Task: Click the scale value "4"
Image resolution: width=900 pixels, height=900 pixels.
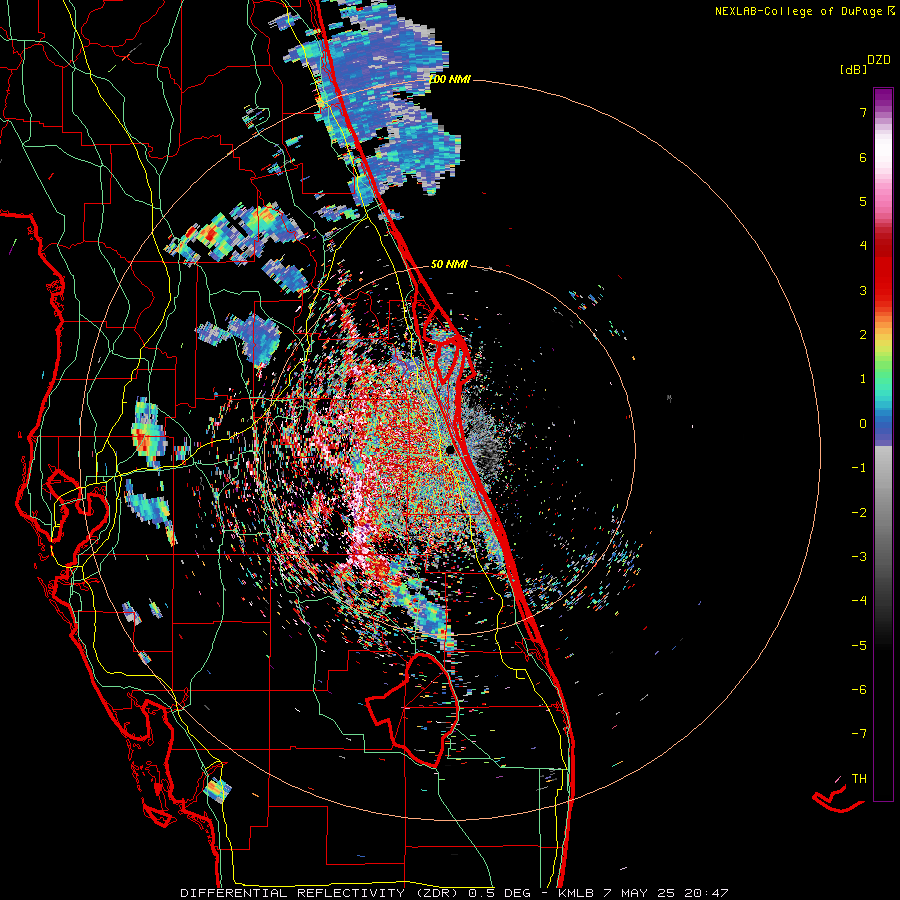Action: point(863,246)
